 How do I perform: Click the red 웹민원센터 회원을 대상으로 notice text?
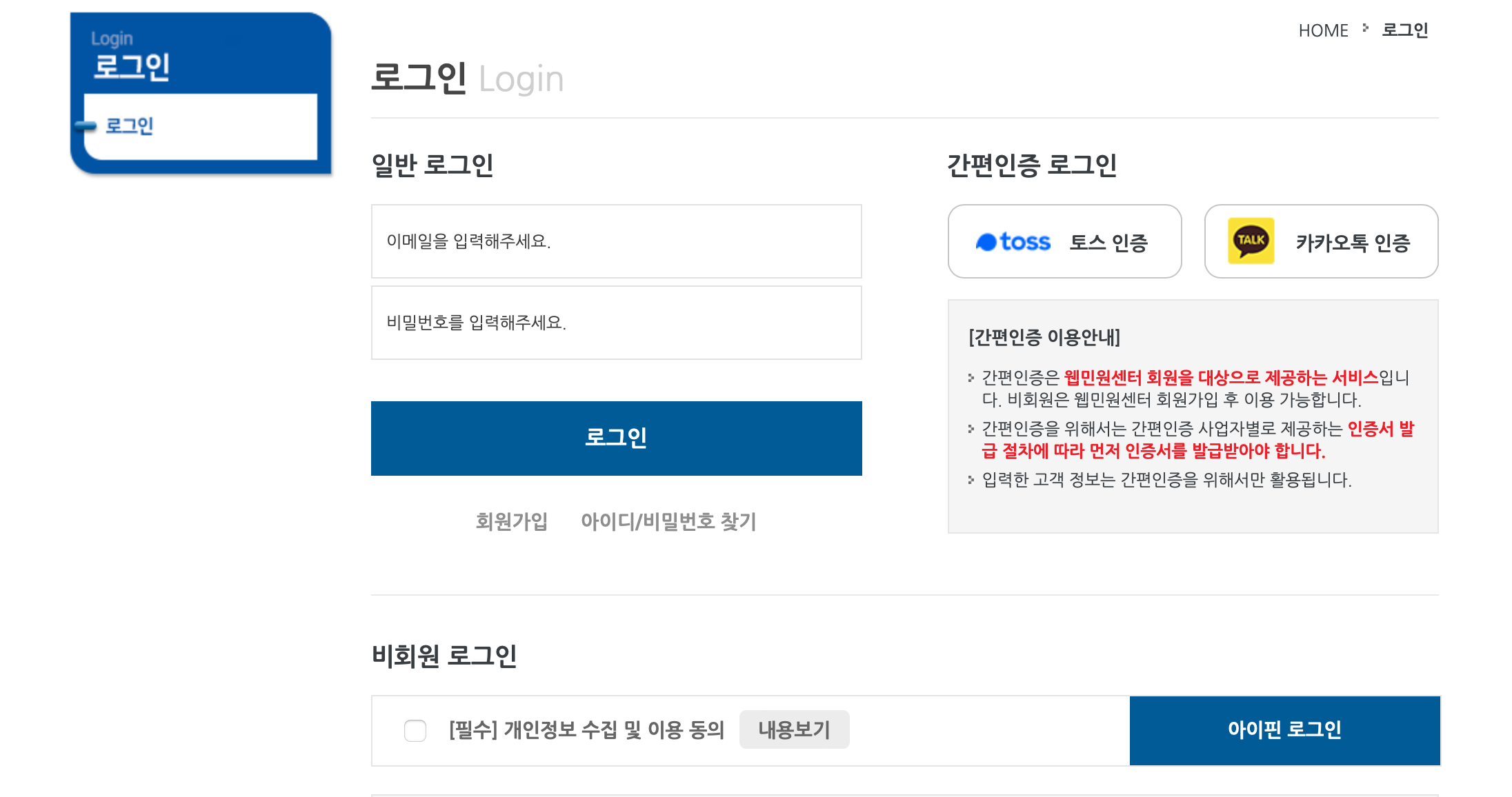[x=1221, y=377]
